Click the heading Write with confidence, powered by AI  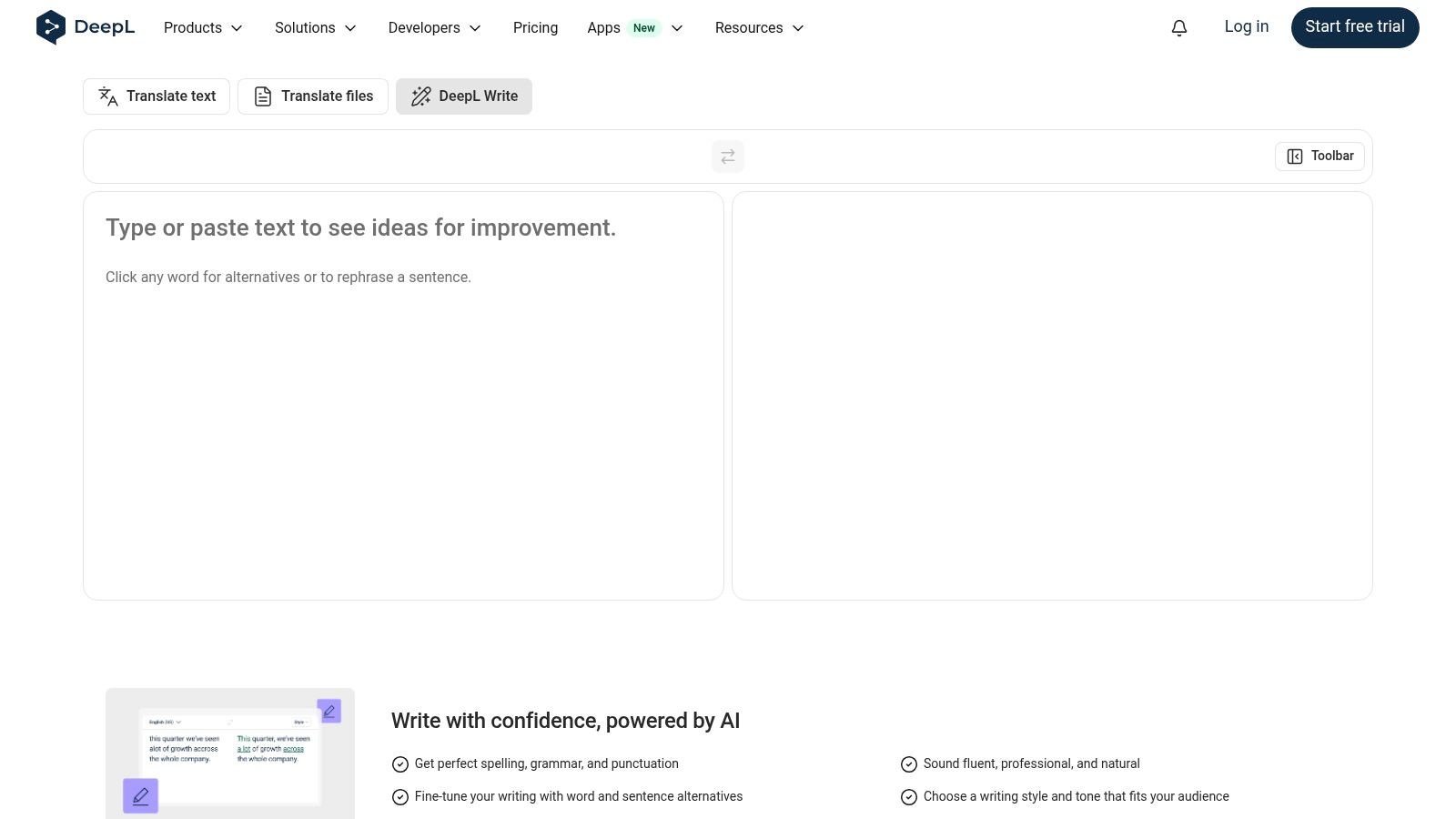[x=565, y=721]
